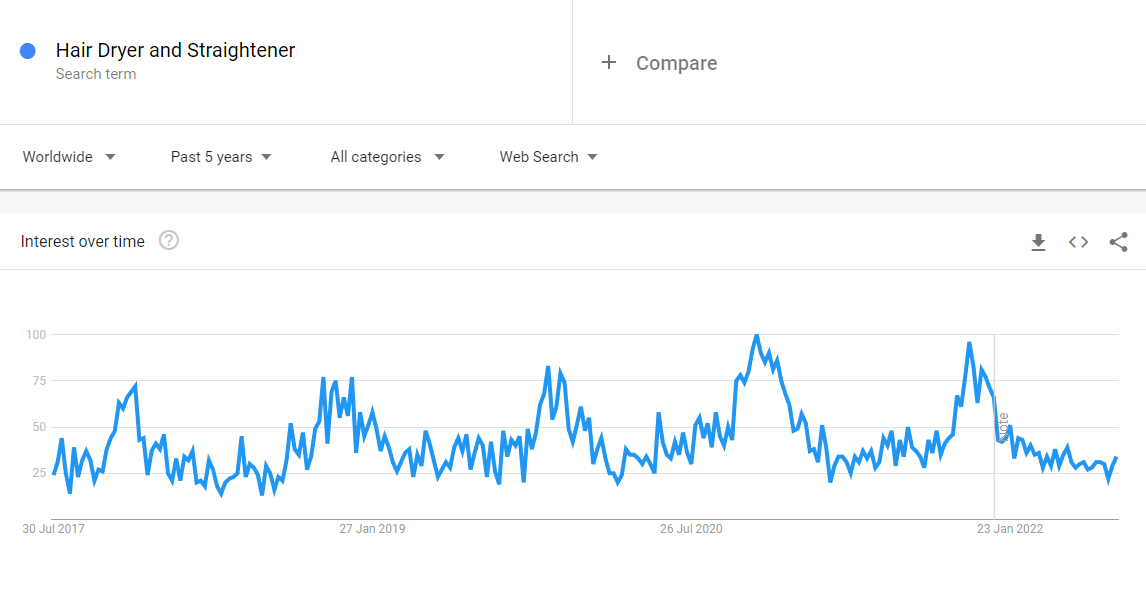This screenshot has height=597, width=1146.
Task: Click the 27 Jan 2019 axis label
Action: pos(372,529)
